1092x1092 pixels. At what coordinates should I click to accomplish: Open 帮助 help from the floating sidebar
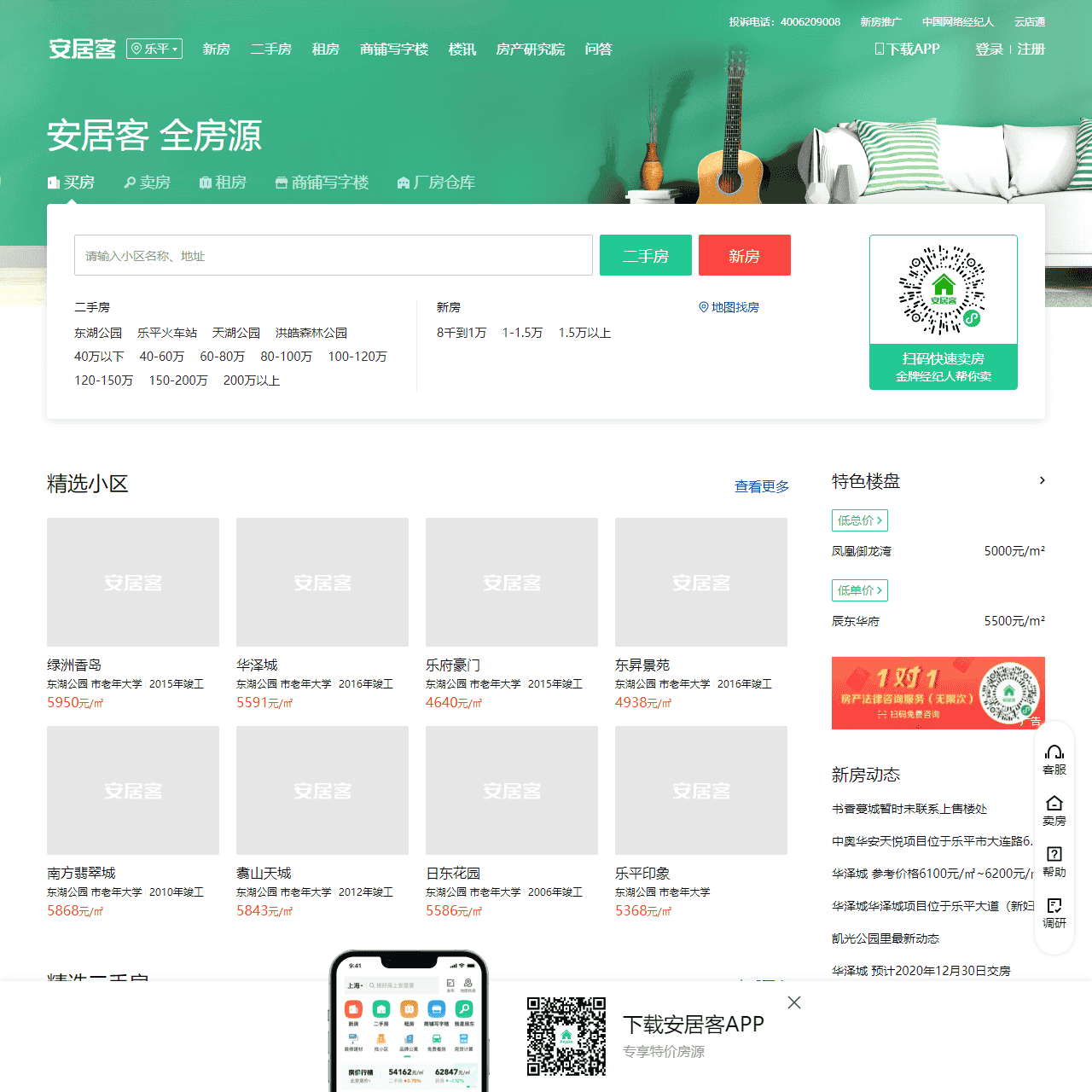(1054, 861)
